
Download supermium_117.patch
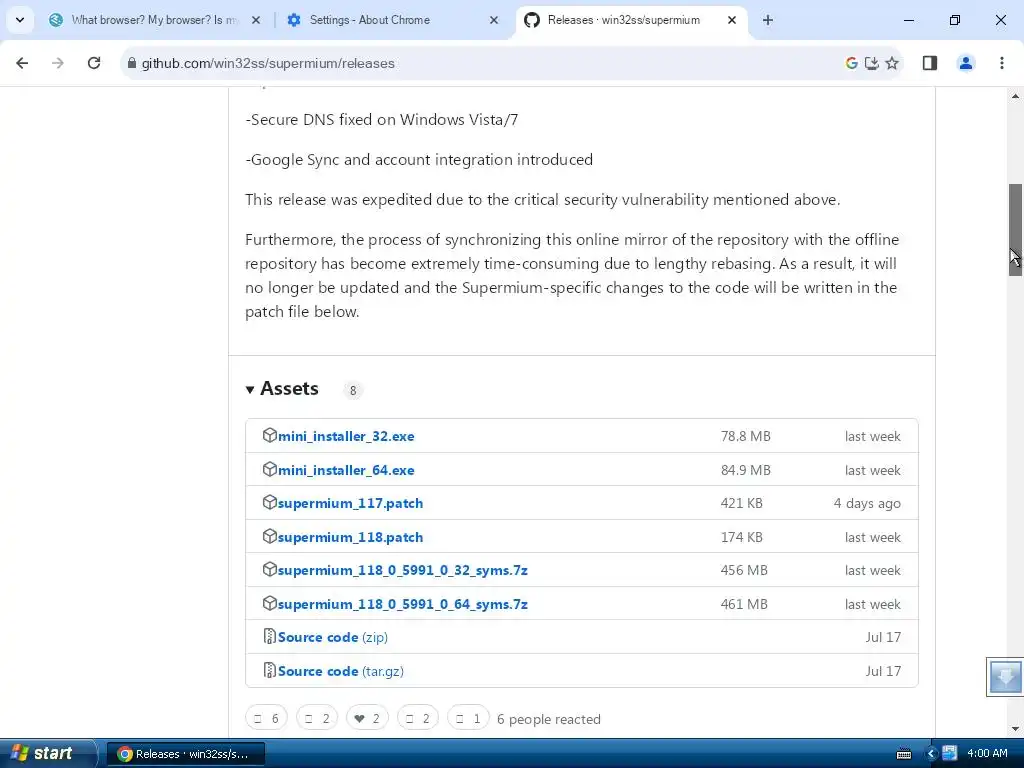coord(350,504)
